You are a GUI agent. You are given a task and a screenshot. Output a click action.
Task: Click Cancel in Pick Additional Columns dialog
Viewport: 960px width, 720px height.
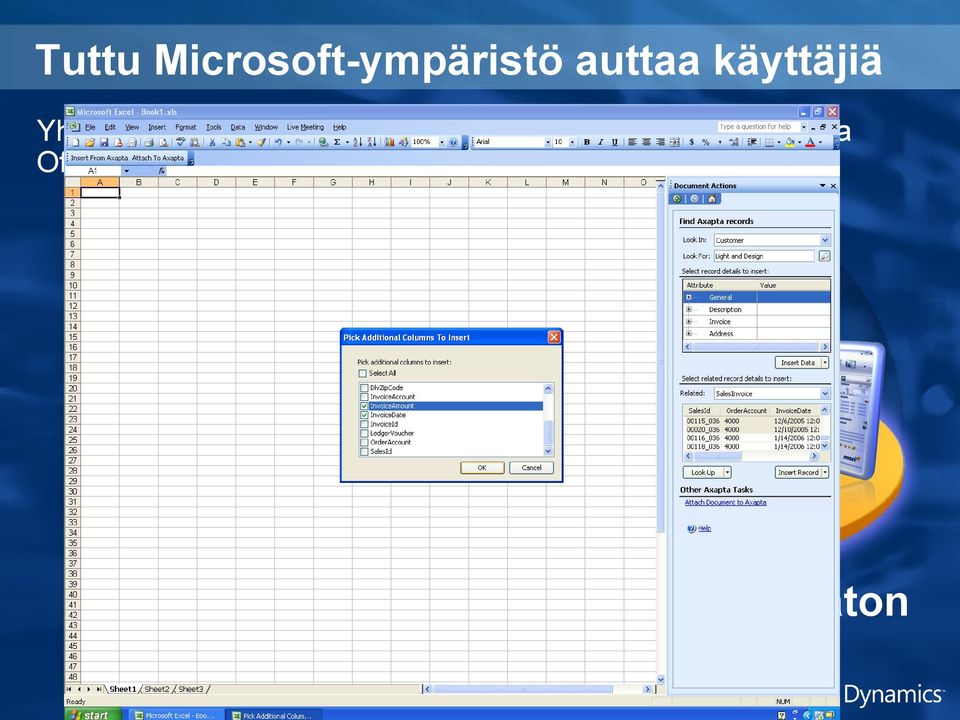(x=531, y=468)
